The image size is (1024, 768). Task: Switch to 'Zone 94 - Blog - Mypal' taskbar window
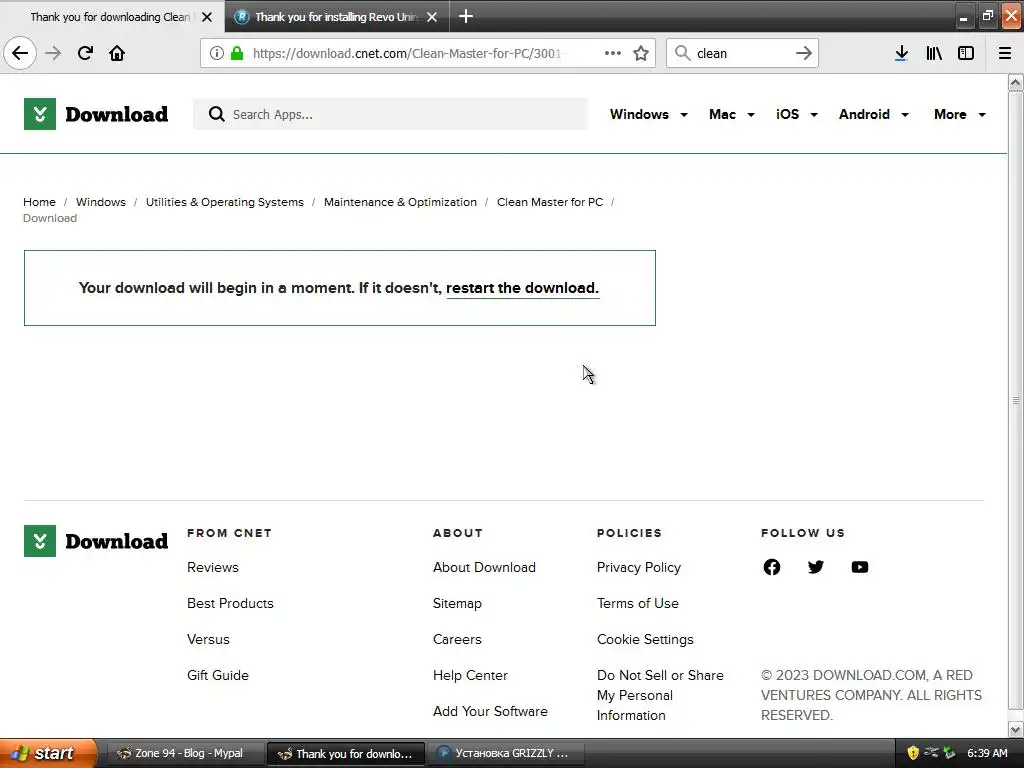coord(185,753)
